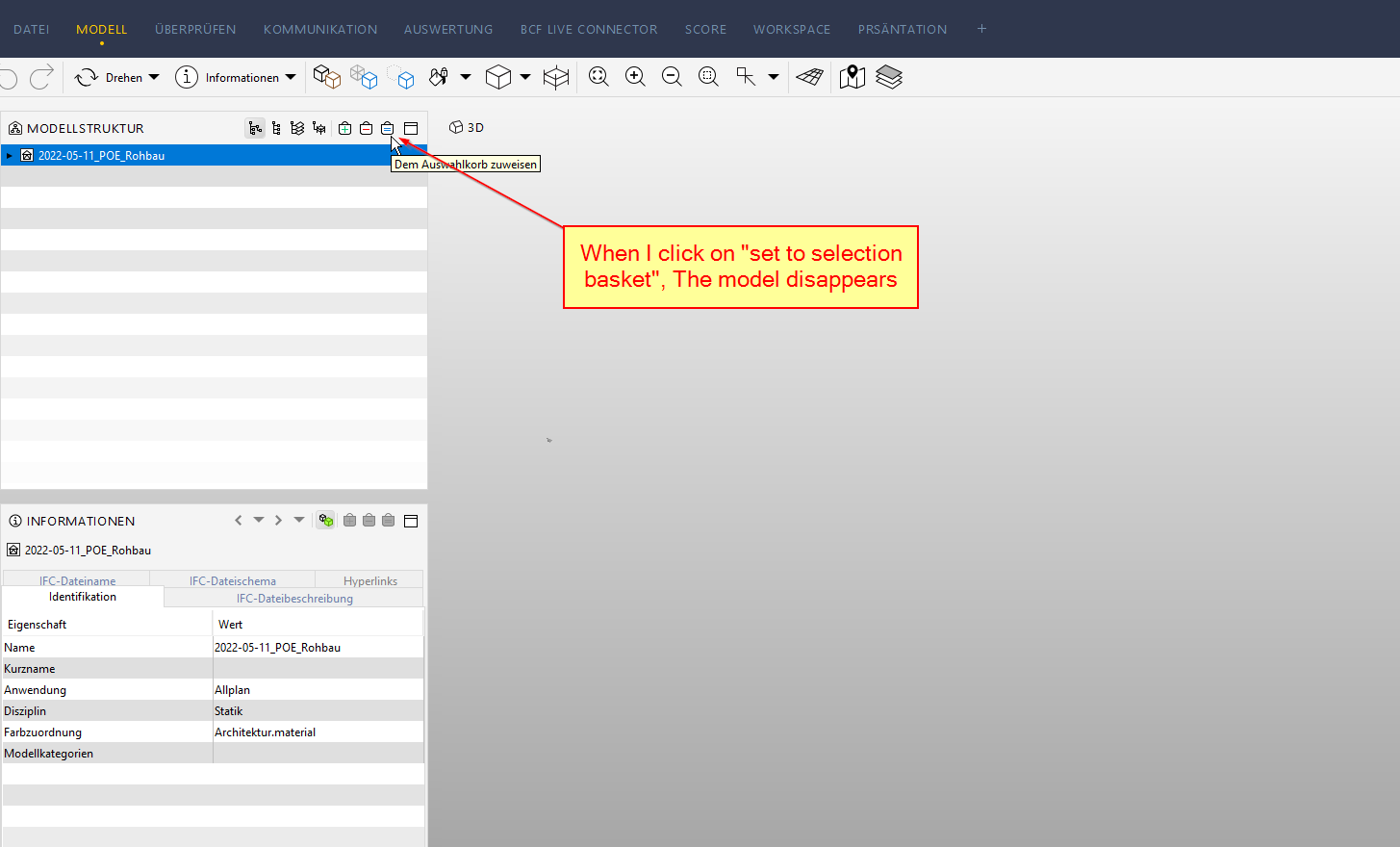Add to selection basket in Modellstruktur

(x=344, y=128)
